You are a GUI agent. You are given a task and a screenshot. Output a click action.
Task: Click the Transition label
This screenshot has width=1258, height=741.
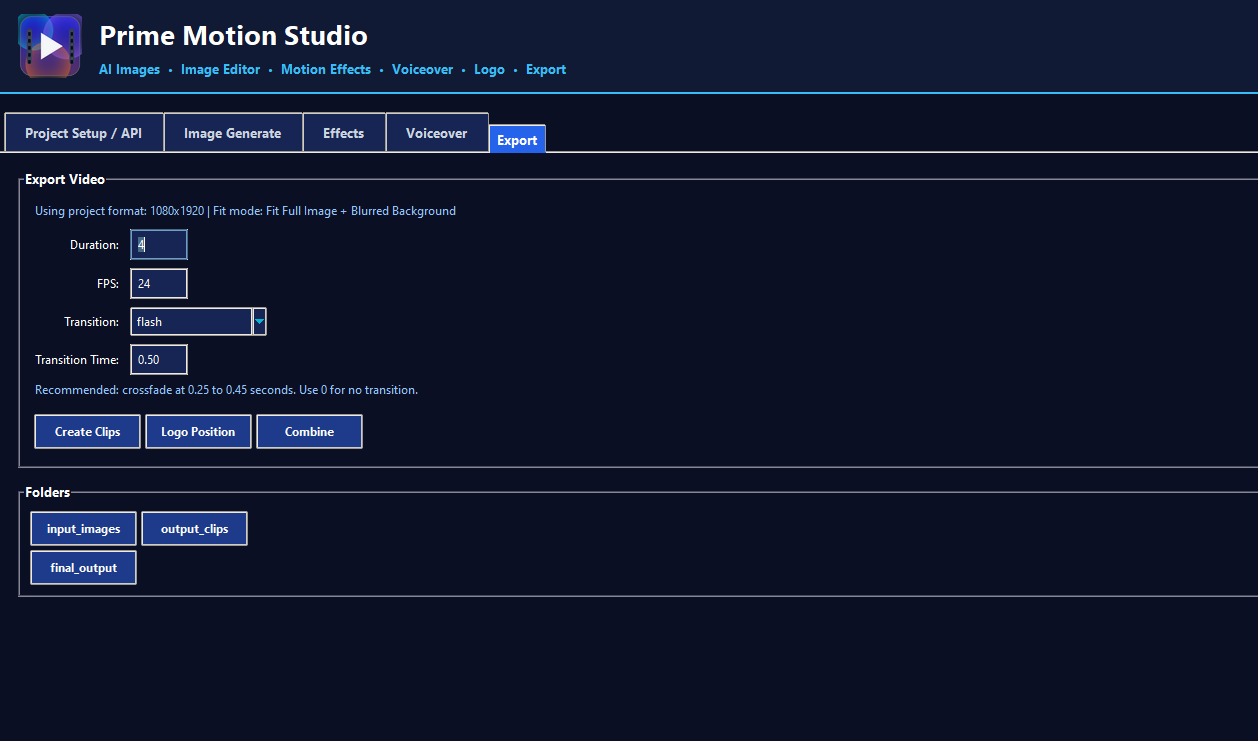[91, 322]
